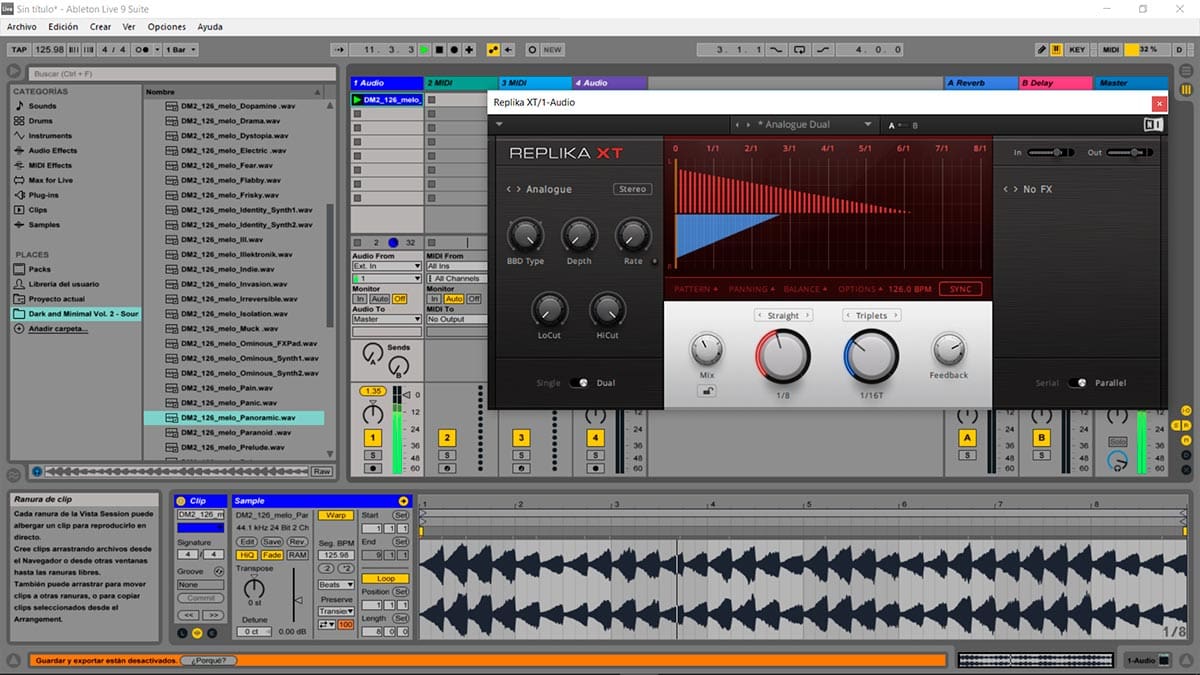Open the Drums category in browser
This screenshot has height=675, width=1200.
pos(41,120)
